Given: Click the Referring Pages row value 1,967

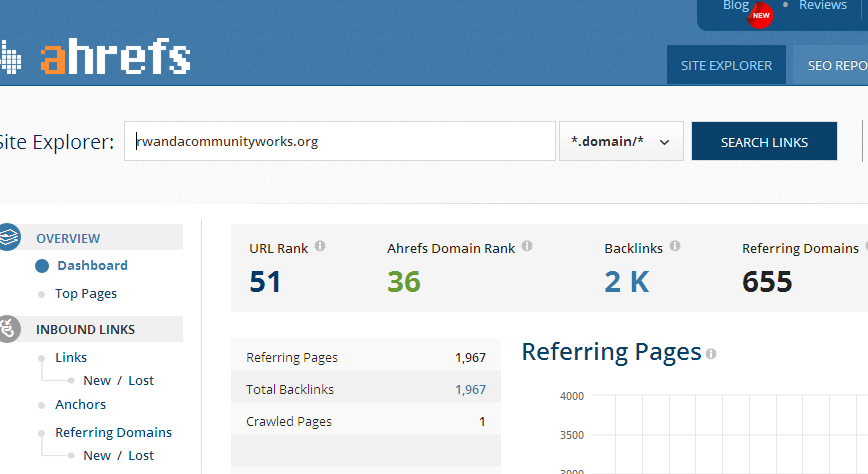Looking at the screenshot, I should (x=471, y=358).
